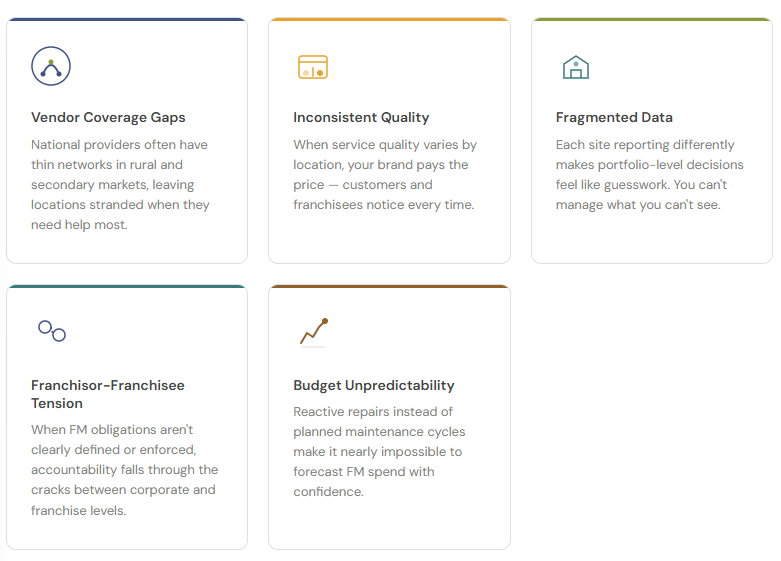Select the Vendor Coverage Gaps heading
The width and height of the screenshot is (781, 561).
tap(108, 117)
